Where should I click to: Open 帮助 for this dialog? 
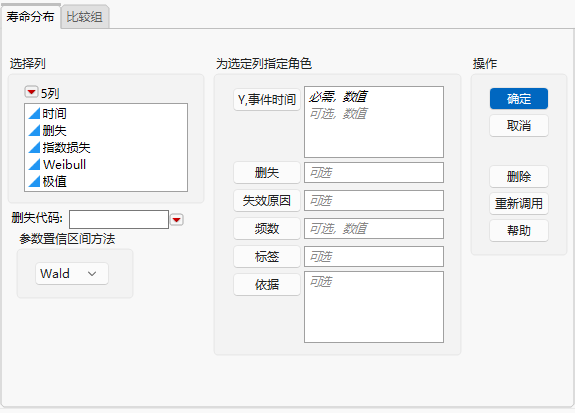pyautogui.click(x=519, y=230)
